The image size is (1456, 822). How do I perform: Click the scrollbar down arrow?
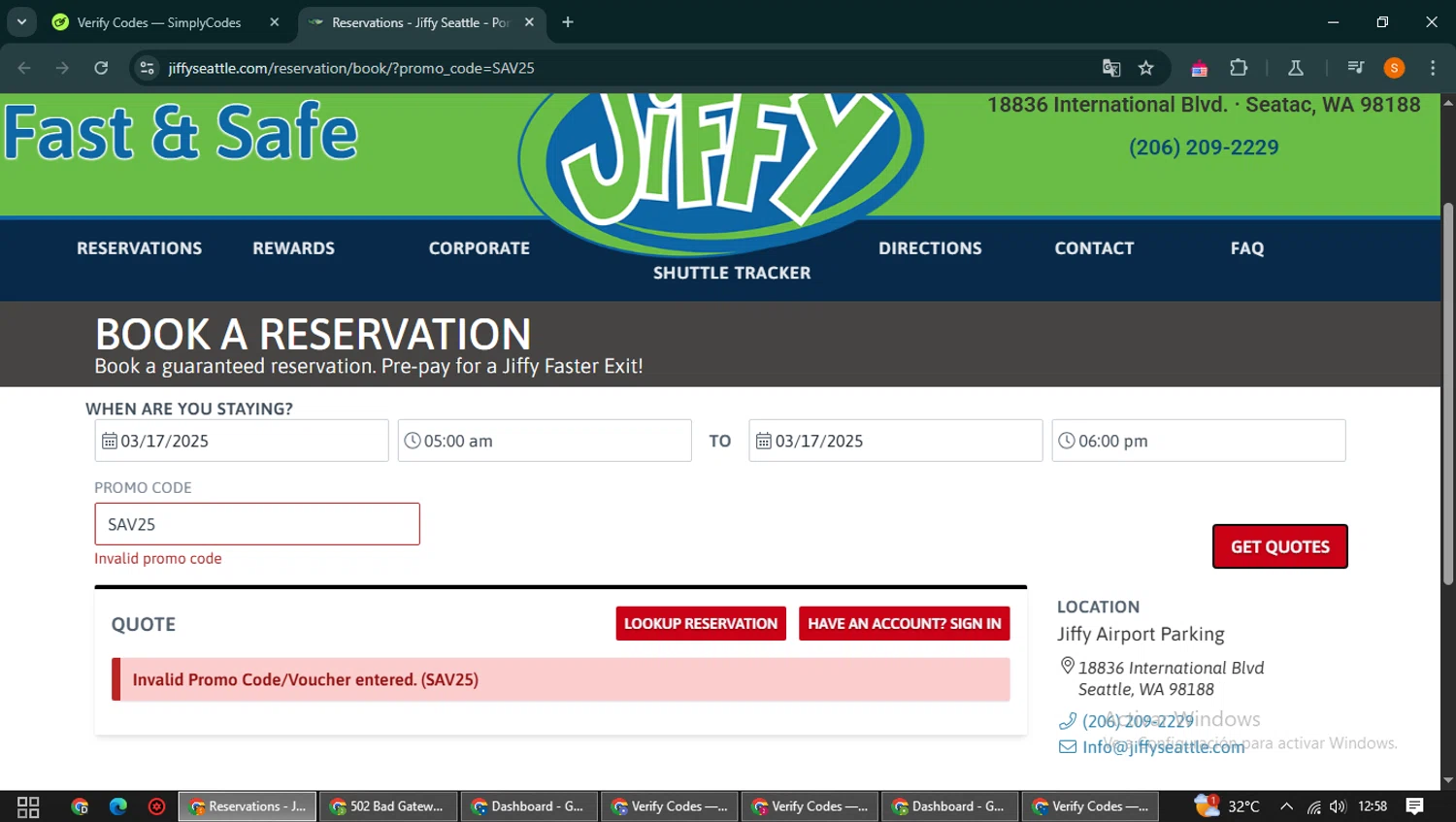point(1448,780)
